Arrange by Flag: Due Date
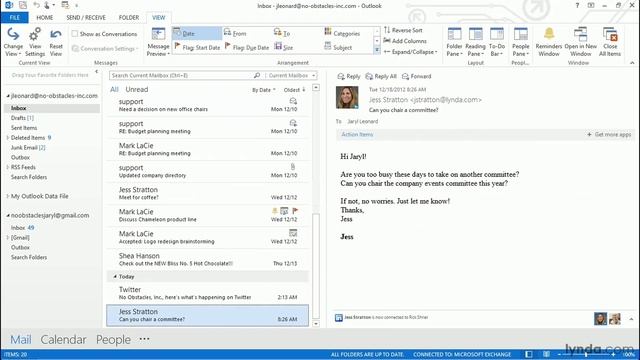Screen dimensions: 640x360 click(x=247, y=47)
